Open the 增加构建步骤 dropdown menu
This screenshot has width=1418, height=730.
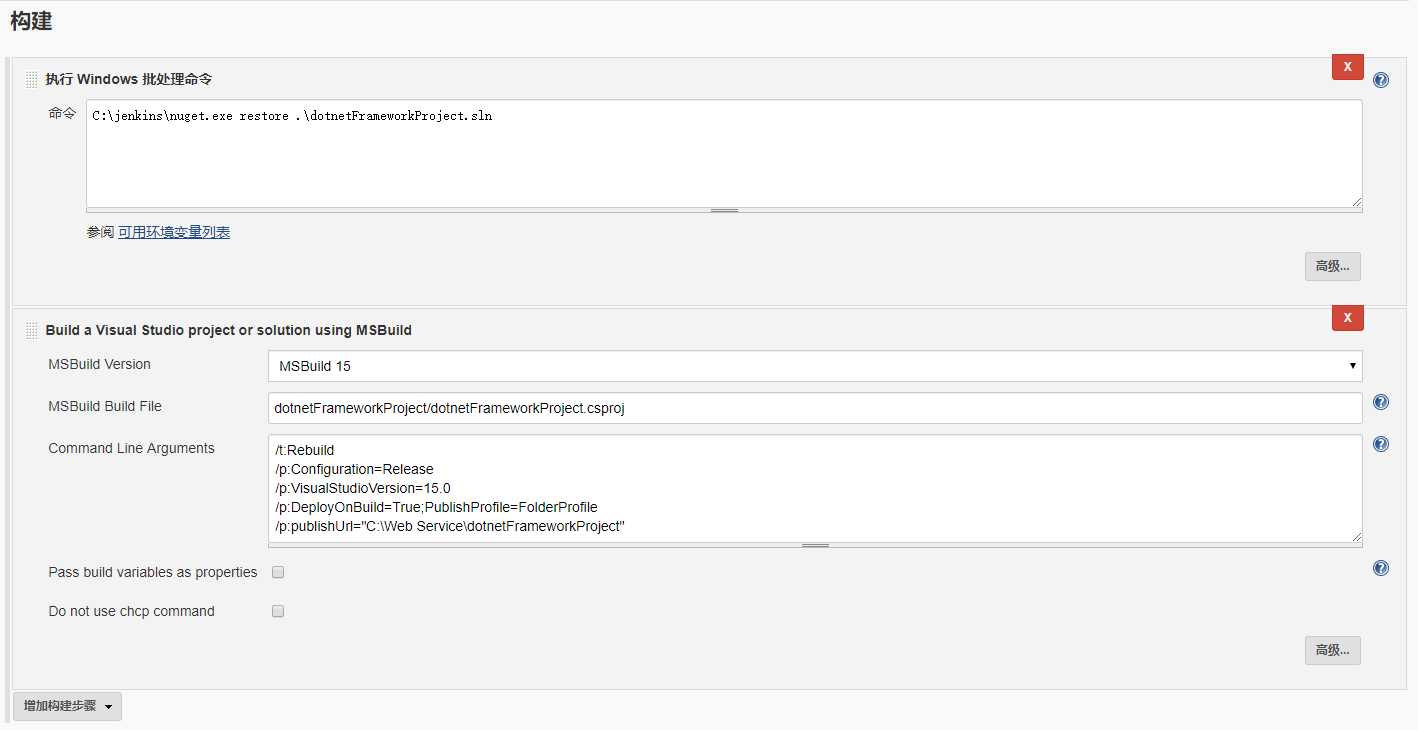[67, 706]
